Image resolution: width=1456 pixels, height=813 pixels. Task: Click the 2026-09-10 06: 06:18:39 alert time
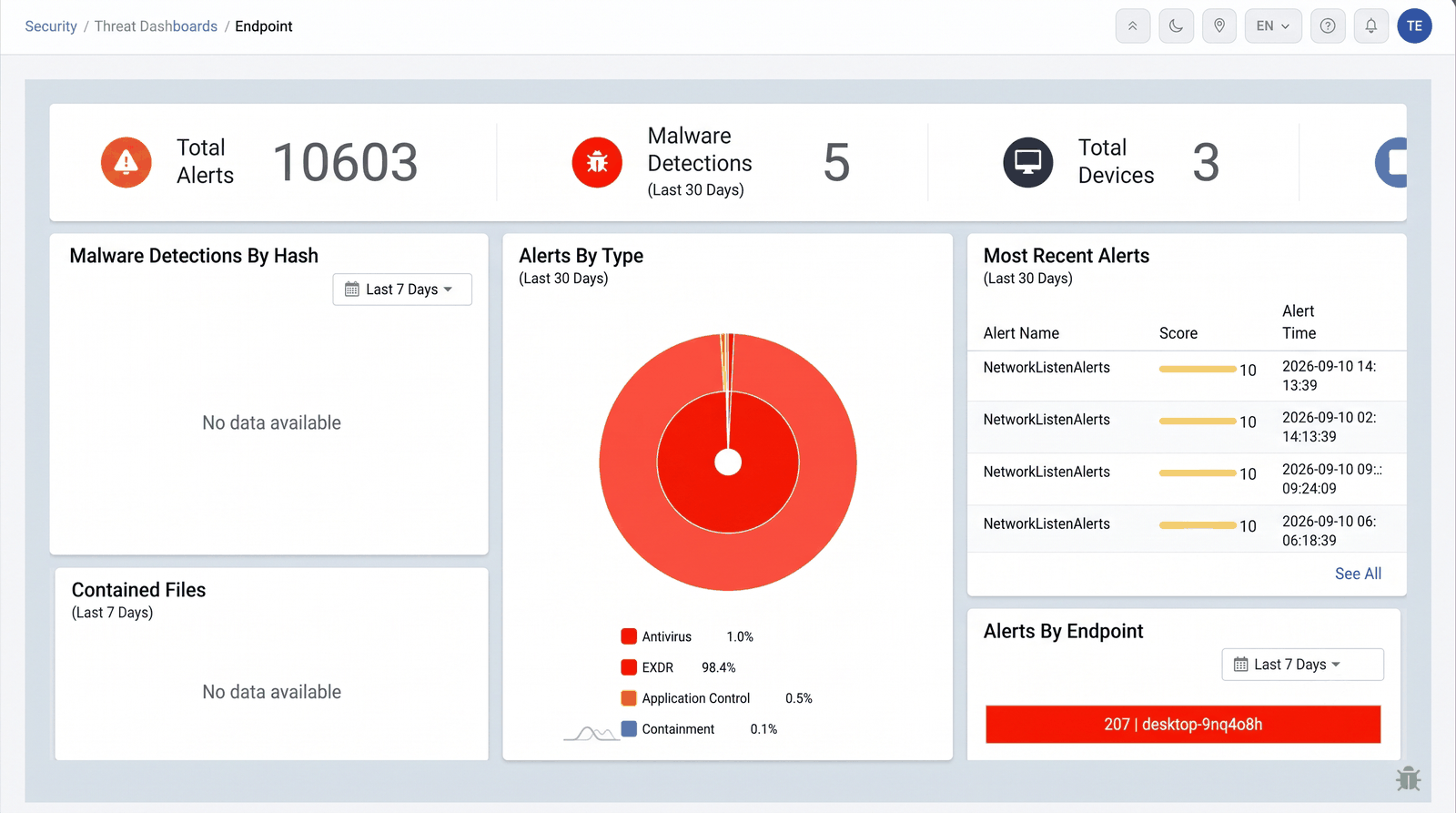click(1330, 531)
